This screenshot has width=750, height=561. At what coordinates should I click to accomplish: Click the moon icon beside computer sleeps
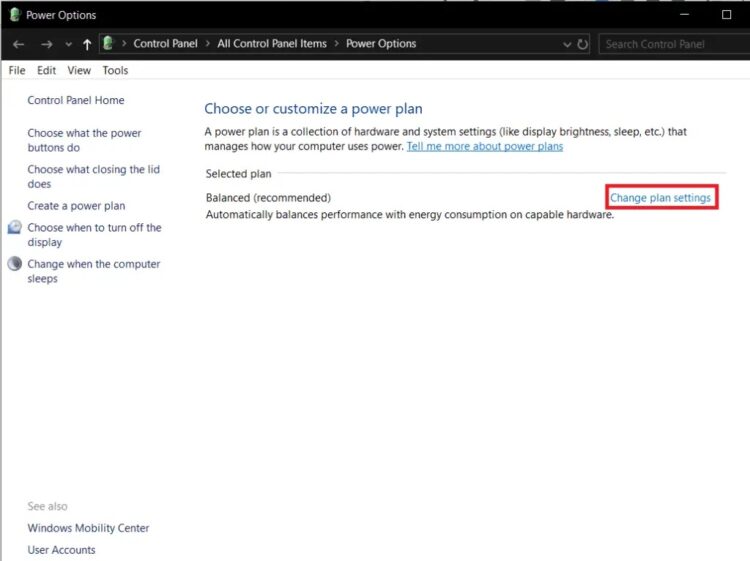pos(15,265)
